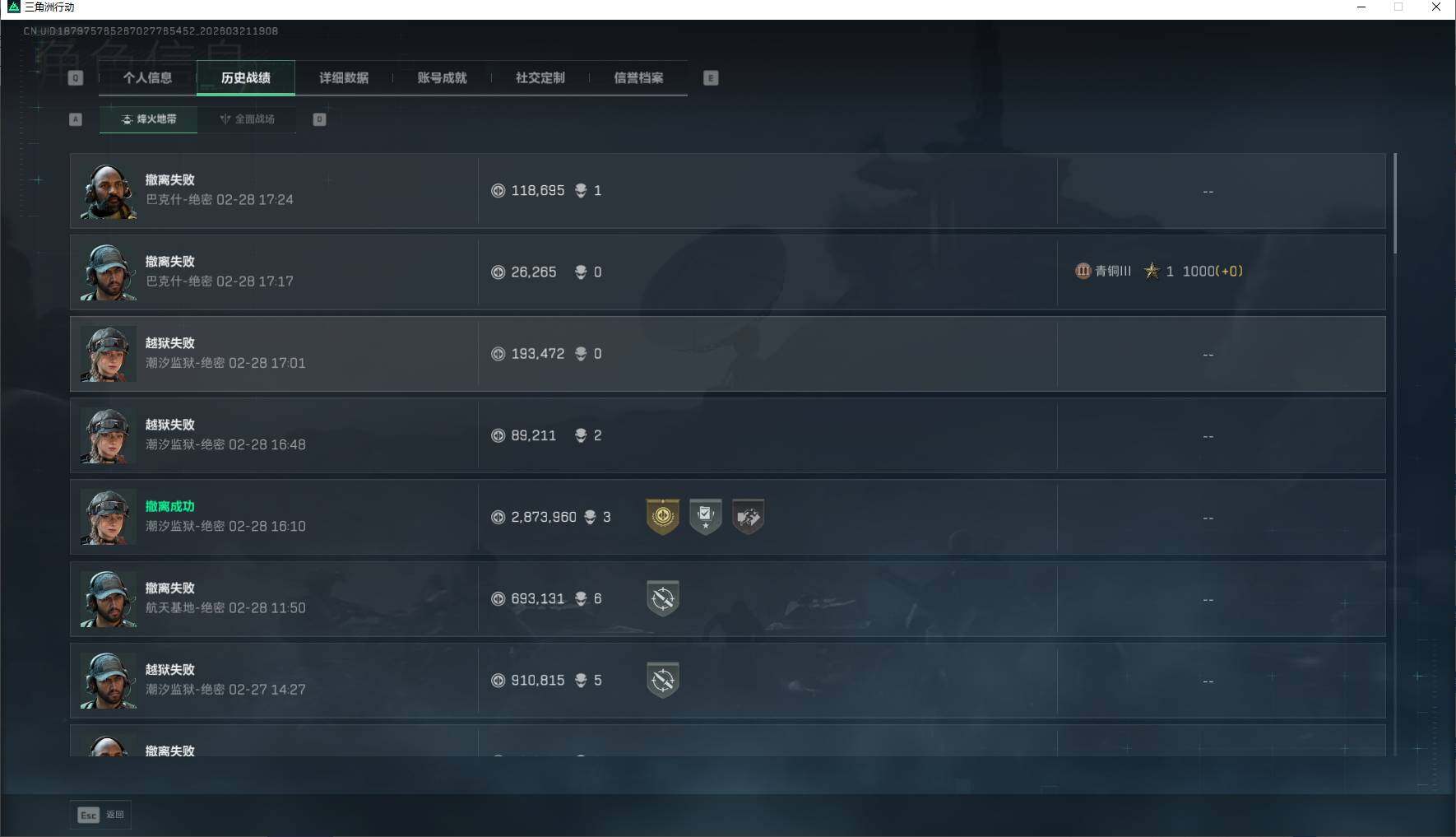The height and width of the screenshot is (837, 1456).
Task: Click the A key previous-mode icon
Action: coord(76,119)
